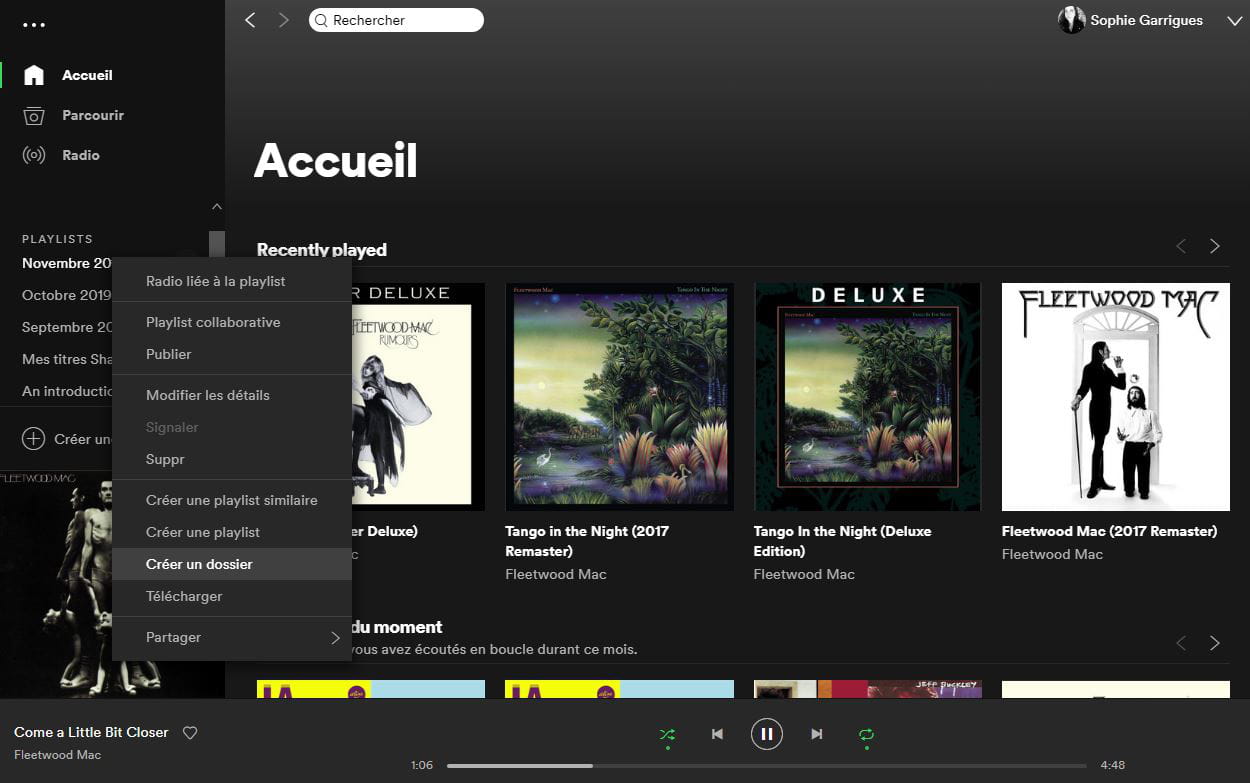Toggle shuffle playback
The image size is (1250, 783).
(x=667, y=735)
